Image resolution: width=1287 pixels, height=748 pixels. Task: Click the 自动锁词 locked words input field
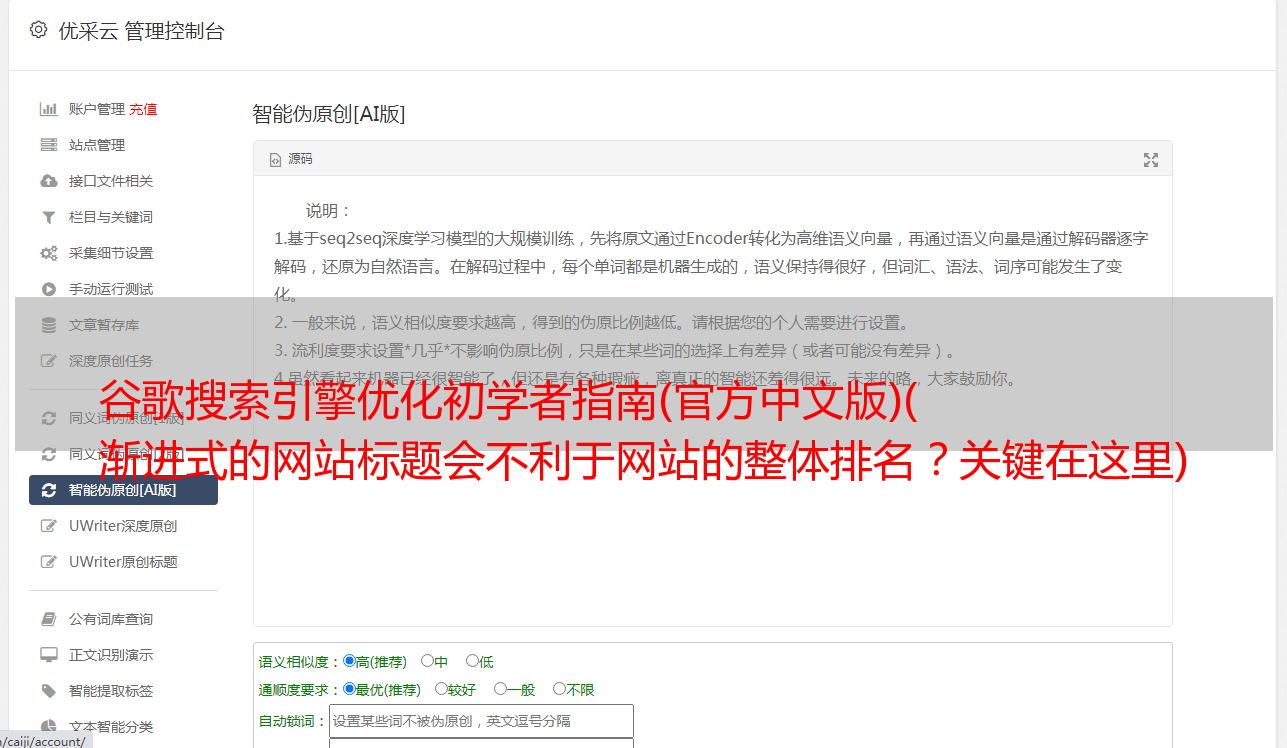click(x=481, y=721)
